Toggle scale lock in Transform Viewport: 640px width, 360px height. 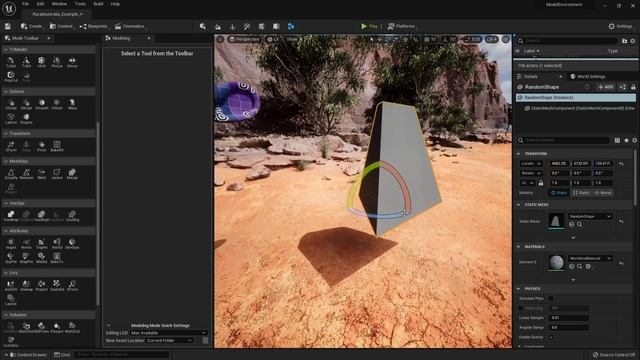(541, 183)
